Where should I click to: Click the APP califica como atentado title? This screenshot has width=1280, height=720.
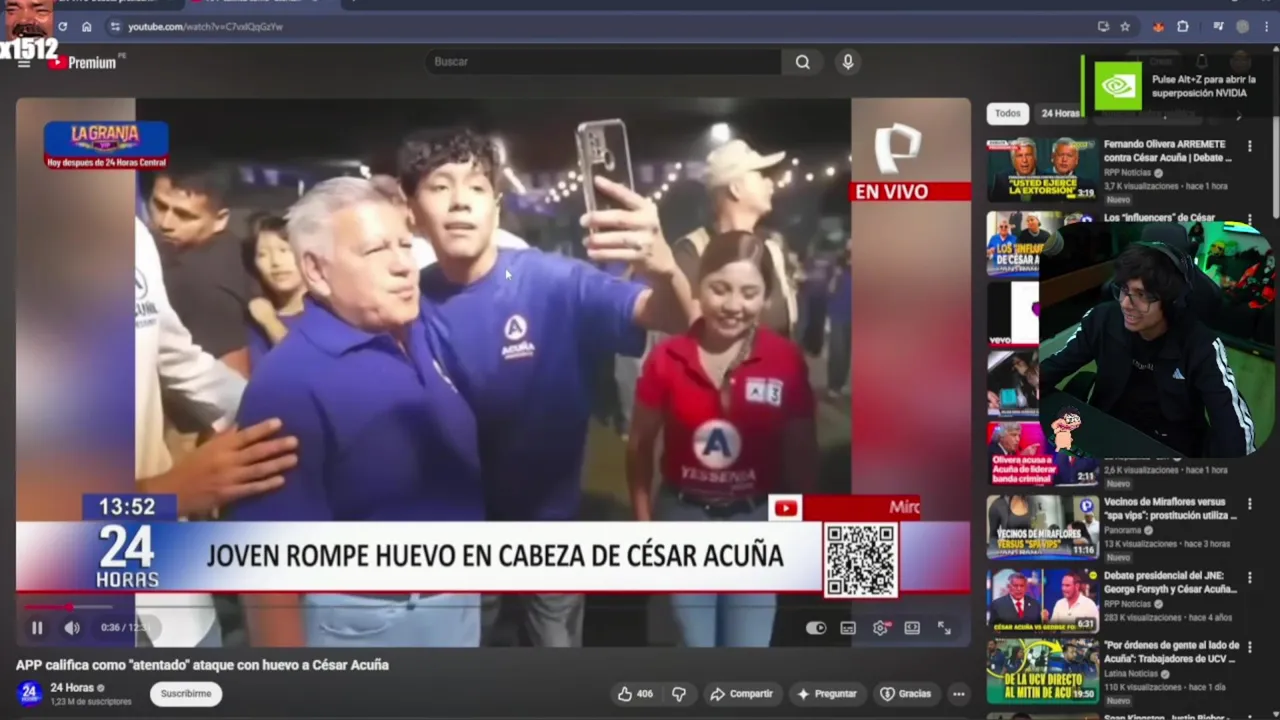pos(202,665)
